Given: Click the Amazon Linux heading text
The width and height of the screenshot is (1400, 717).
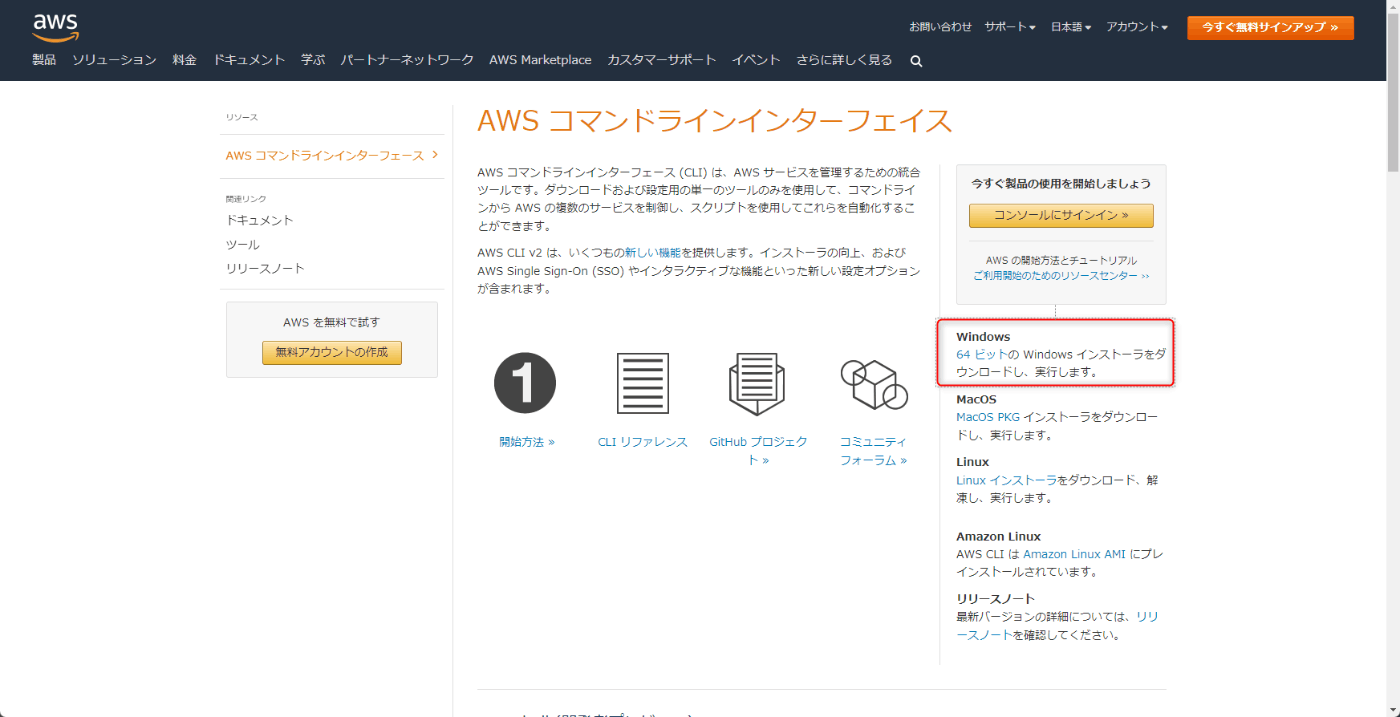Looking at the screenshot, I should coord(998,536).
